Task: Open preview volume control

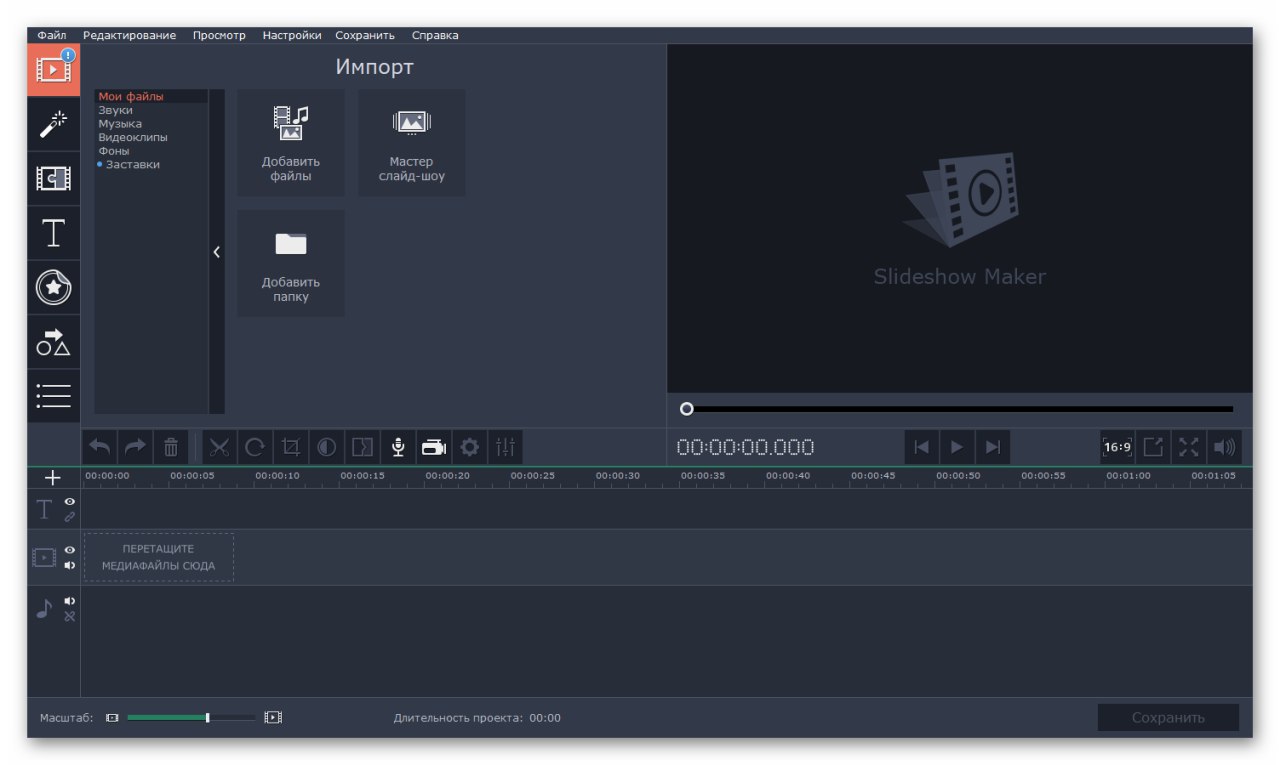Action: (x=1224, y=447)
